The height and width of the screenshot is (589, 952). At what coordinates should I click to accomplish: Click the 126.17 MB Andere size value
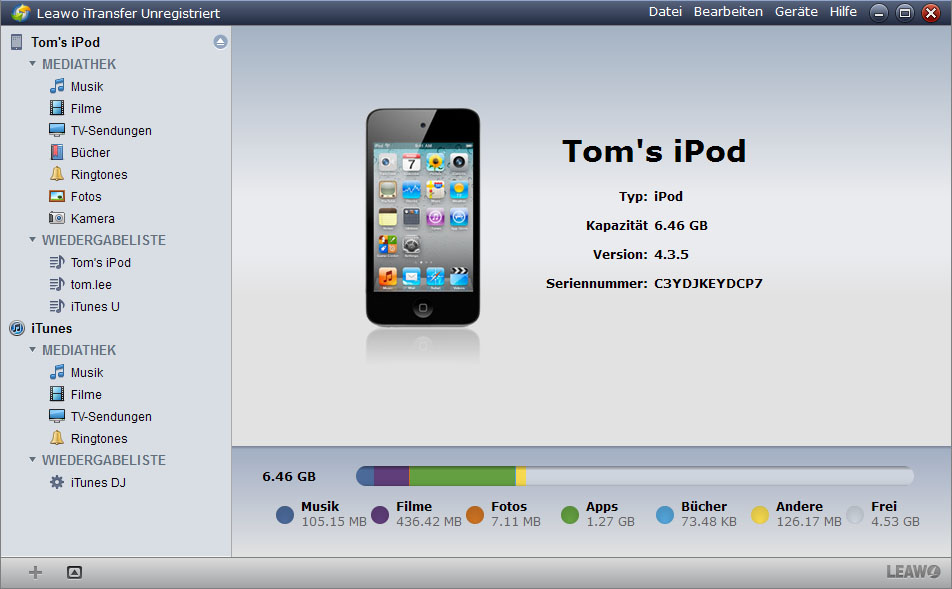pos(809,522)
